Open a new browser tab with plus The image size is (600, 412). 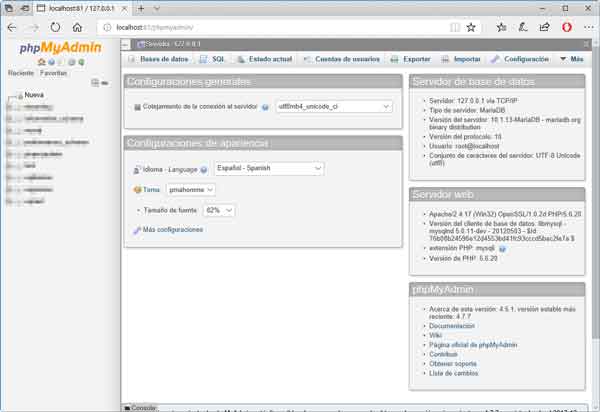141,8
